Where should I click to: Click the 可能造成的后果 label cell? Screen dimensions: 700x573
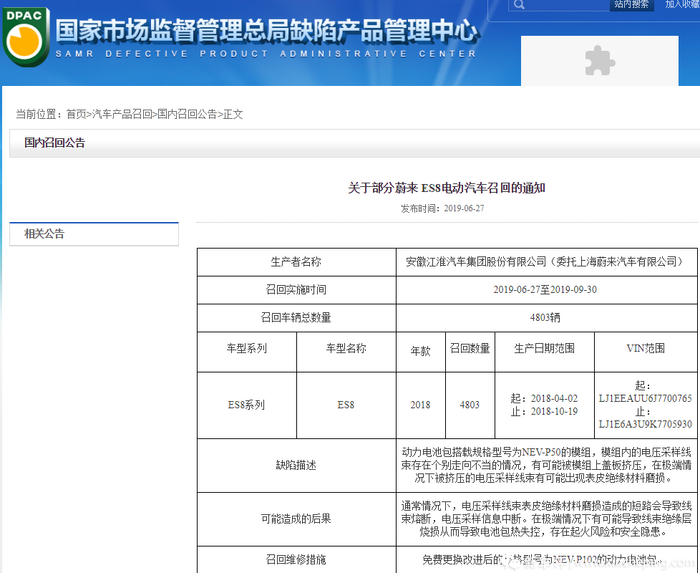pos(296,519)
